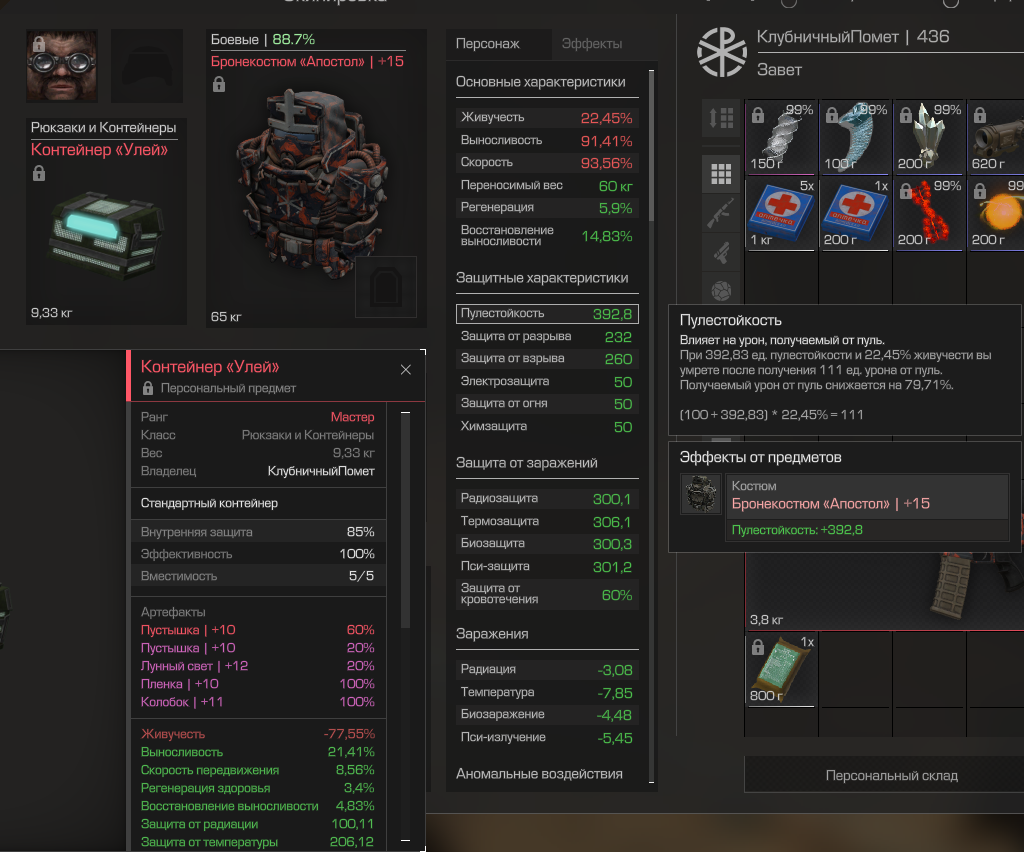
Task: Switch to the Эффекты tab
Action: coord(592,44)
